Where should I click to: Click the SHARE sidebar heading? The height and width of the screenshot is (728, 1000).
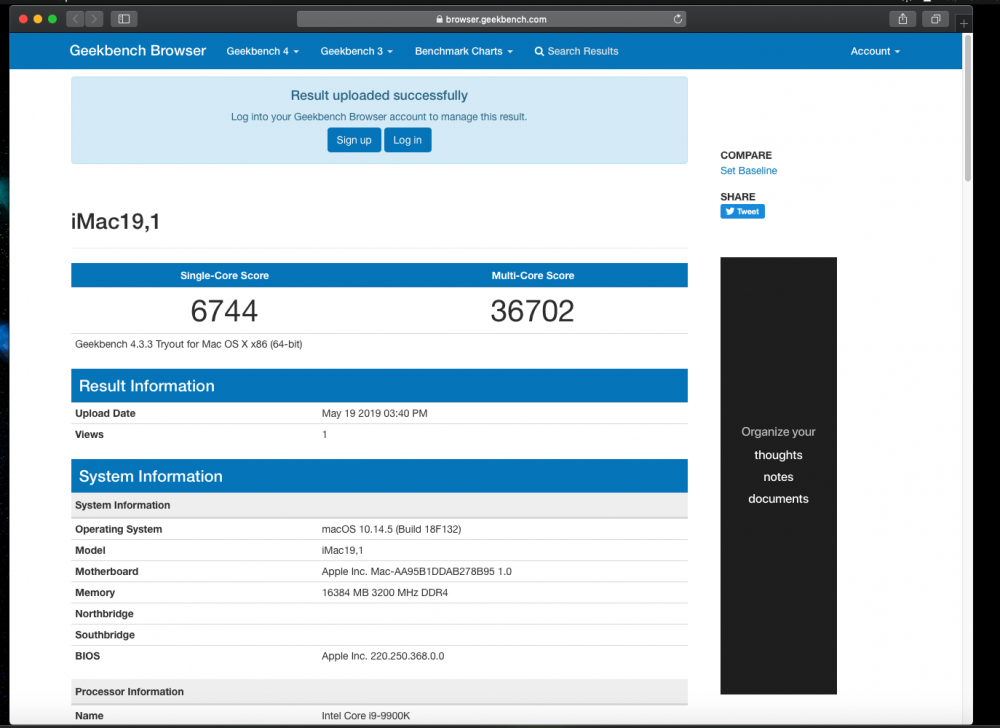pyautogui.click(x=737, y=197)
